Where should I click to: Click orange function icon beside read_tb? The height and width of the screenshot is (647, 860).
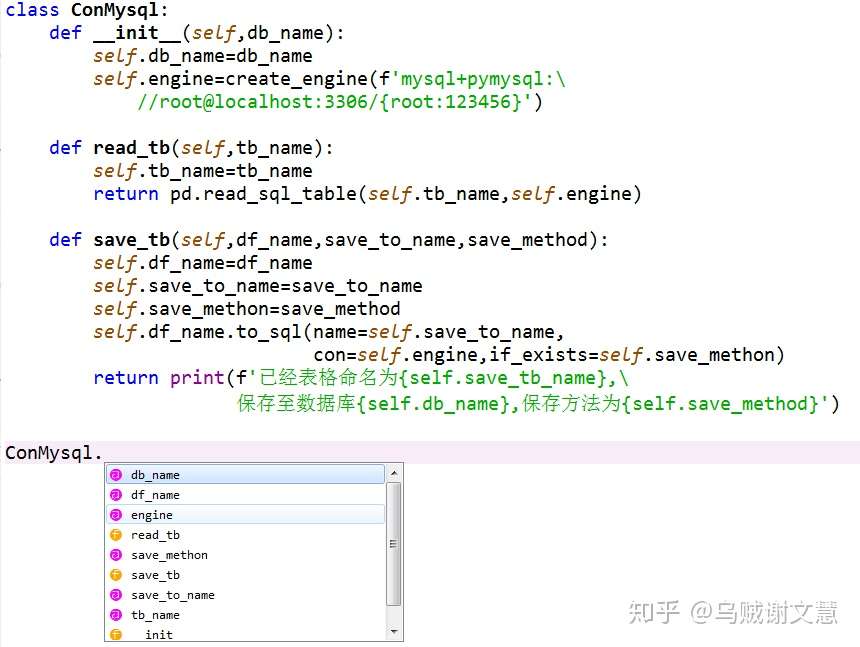(116, 535)
